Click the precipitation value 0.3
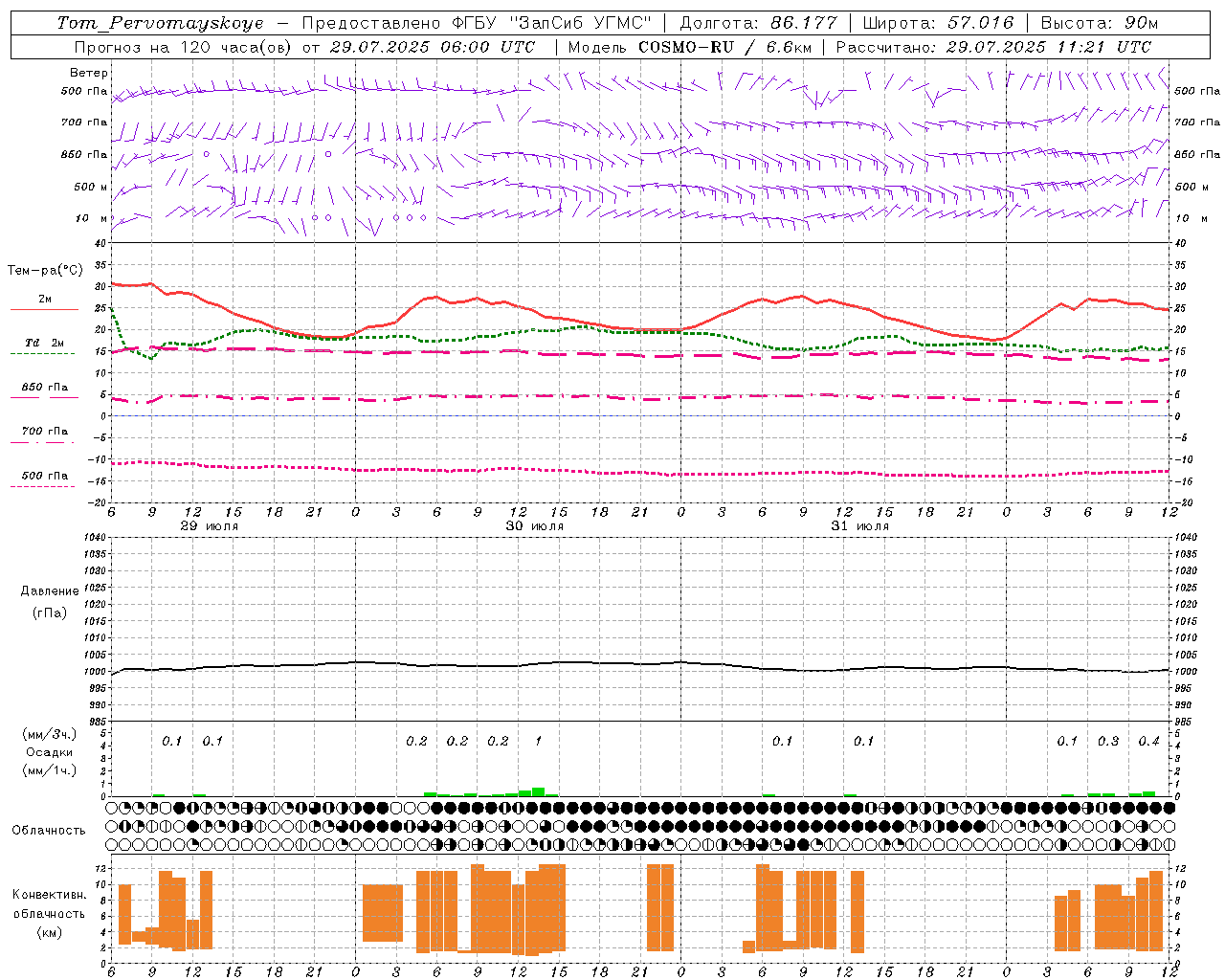1225x980 pixels. tap(1108, 742)
